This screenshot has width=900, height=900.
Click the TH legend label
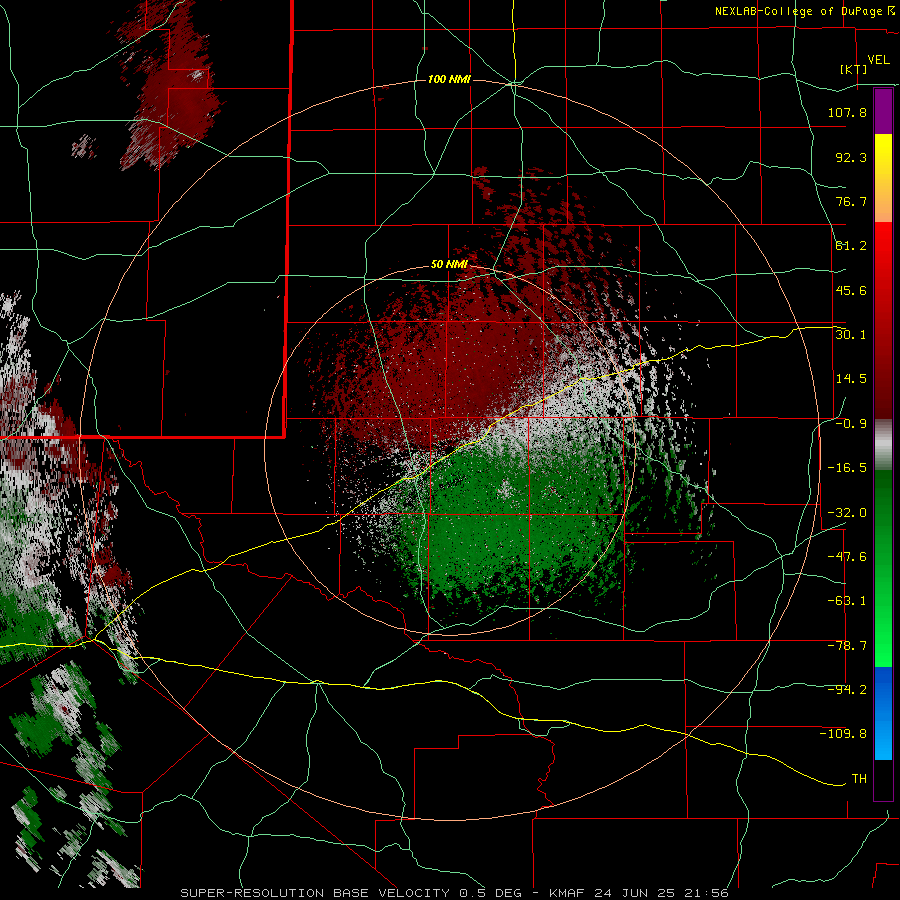pos(859,778)
